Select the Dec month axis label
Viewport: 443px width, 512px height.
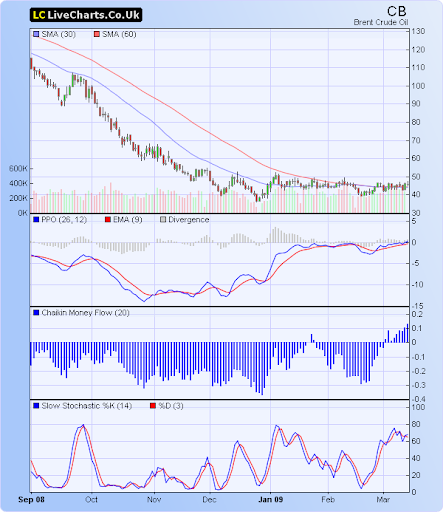pos(209,499)
